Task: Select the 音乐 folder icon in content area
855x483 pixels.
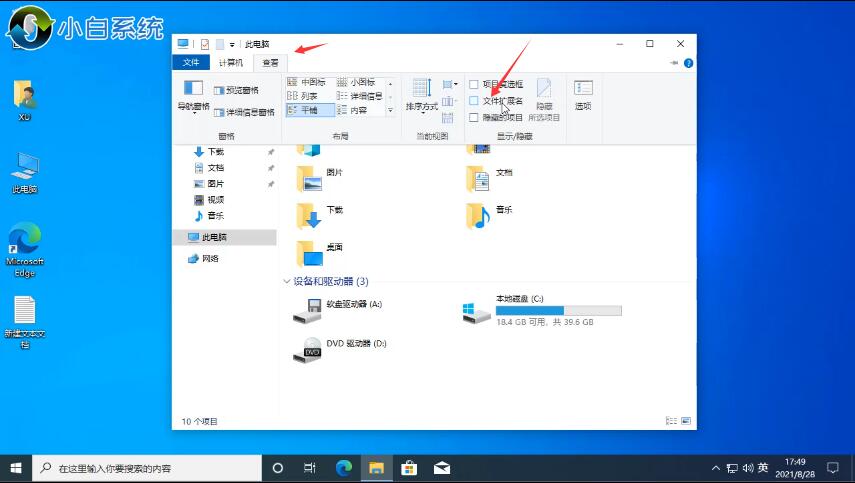Action: click(x=479, y=216)
